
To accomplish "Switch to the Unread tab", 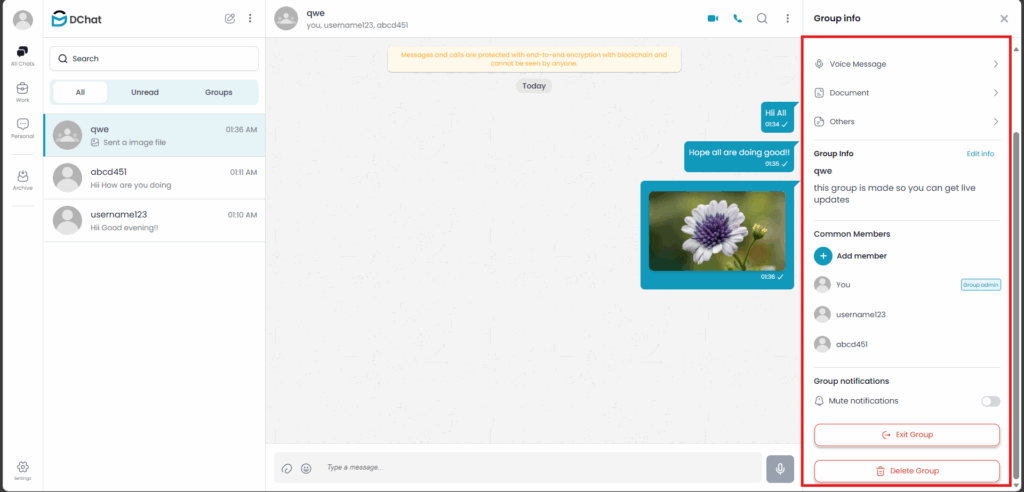I will [x=145, y=92].
